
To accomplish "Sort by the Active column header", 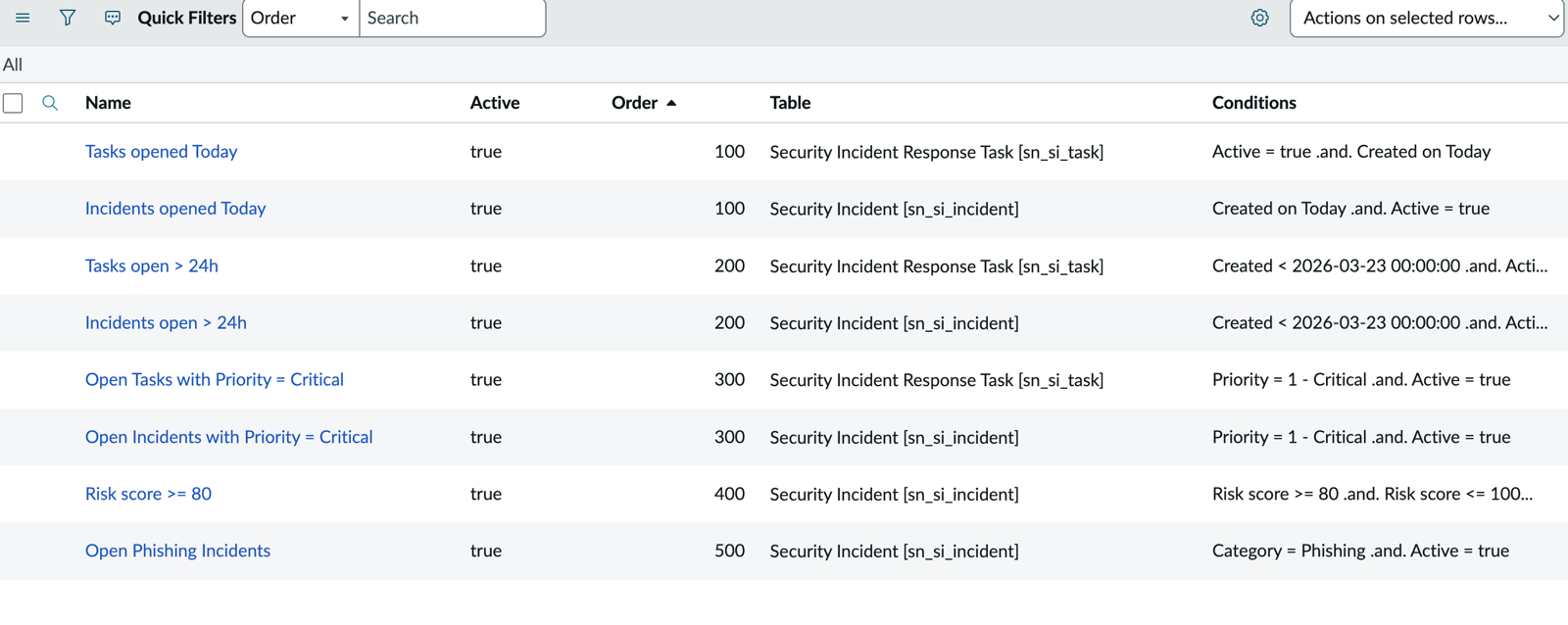I will pyautogui.click(x=495, y=103).
